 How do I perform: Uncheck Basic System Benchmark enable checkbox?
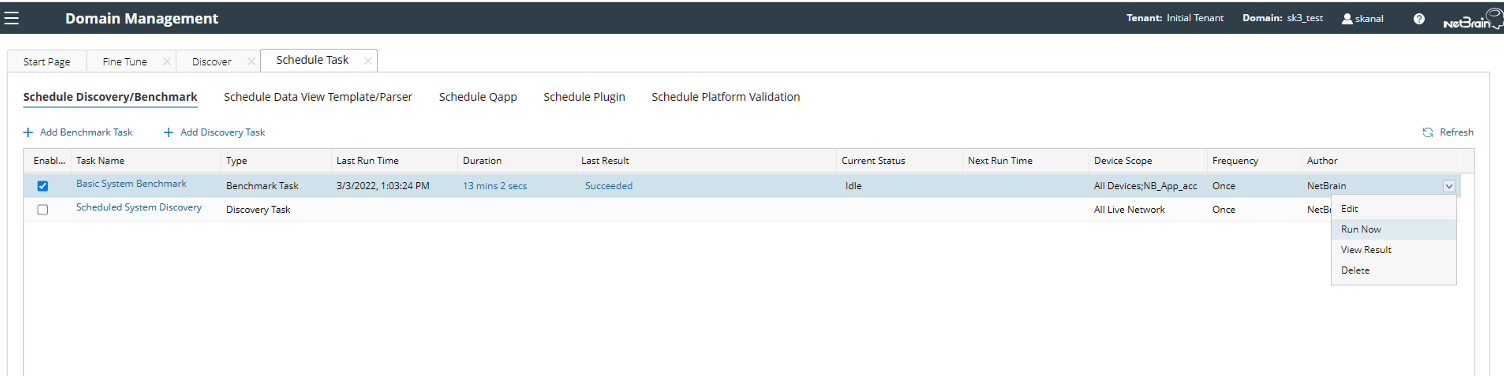click(x=42, y=186)
